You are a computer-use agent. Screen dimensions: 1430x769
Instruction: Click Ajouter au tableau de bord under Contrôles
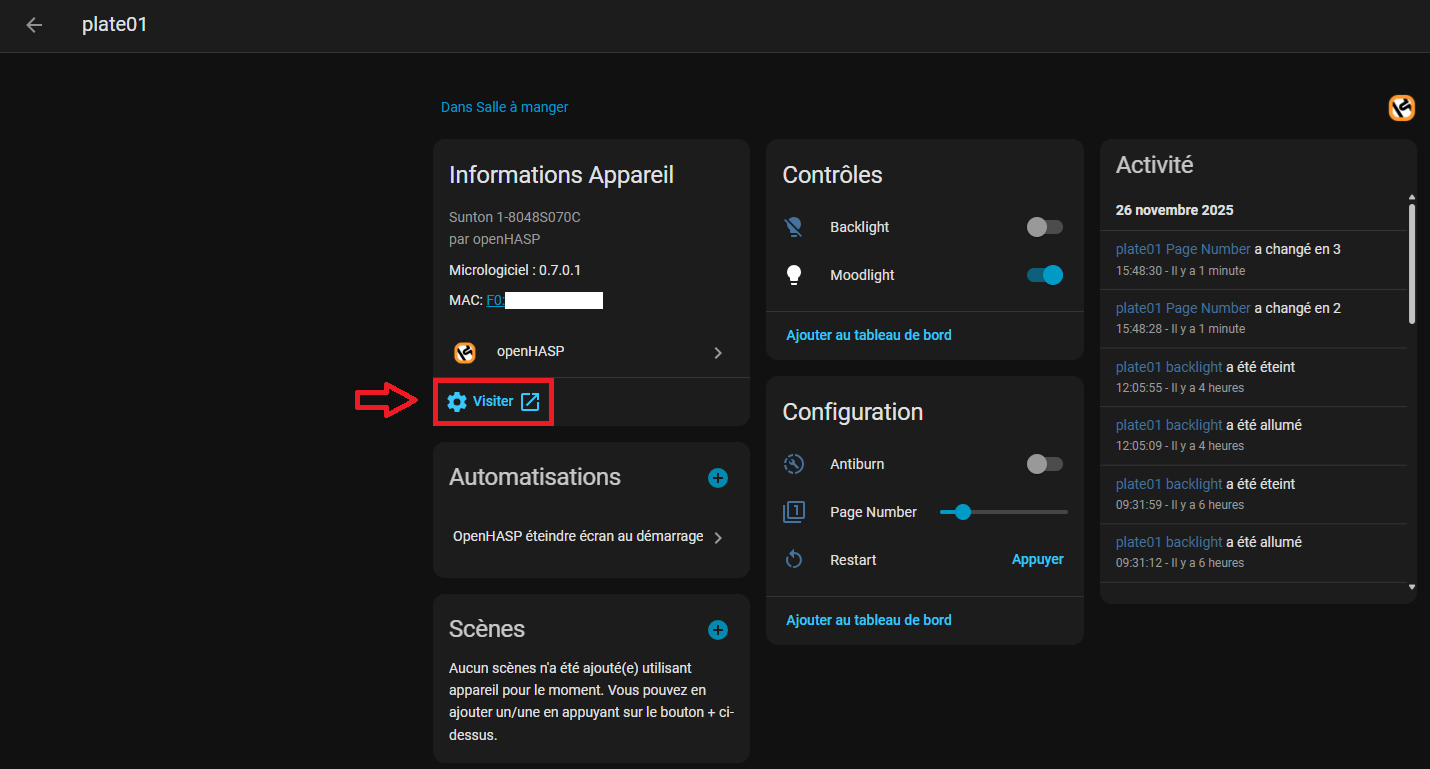868,335
